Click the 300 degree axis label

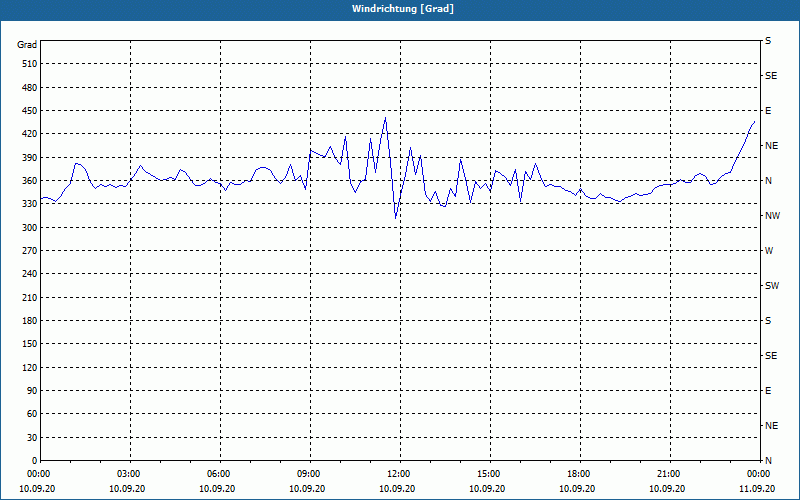30,228
